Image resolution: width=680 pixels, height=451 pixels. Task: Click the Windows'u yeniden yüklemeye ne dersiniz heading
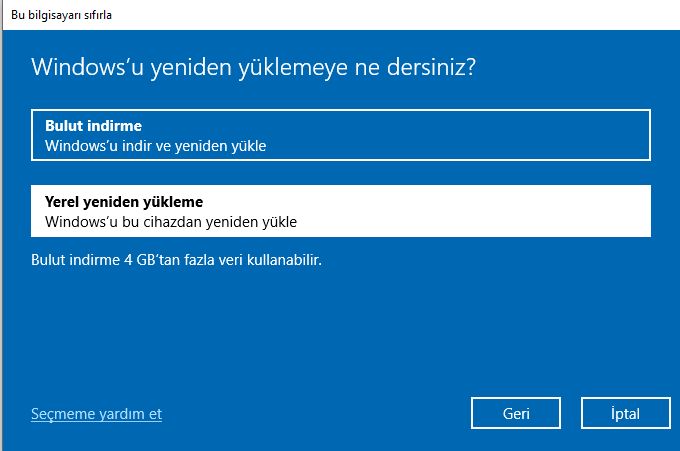(254, 68)
